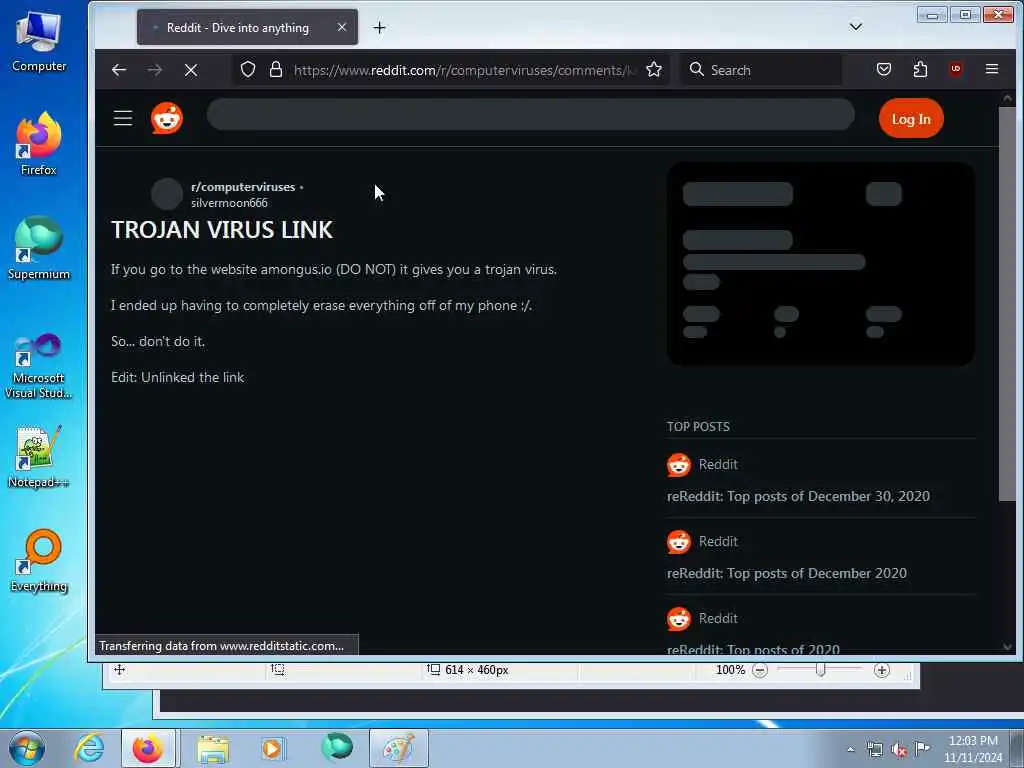
Task: Click the Firefox Search box
Action: tap(761, 70)
